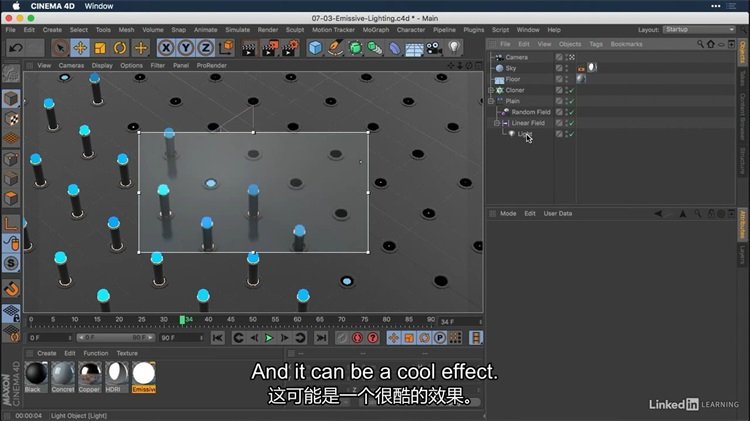This screenshot has width=750, height=421.
Task: Toggle Y axis lock
Action: (x=186, y=48)
